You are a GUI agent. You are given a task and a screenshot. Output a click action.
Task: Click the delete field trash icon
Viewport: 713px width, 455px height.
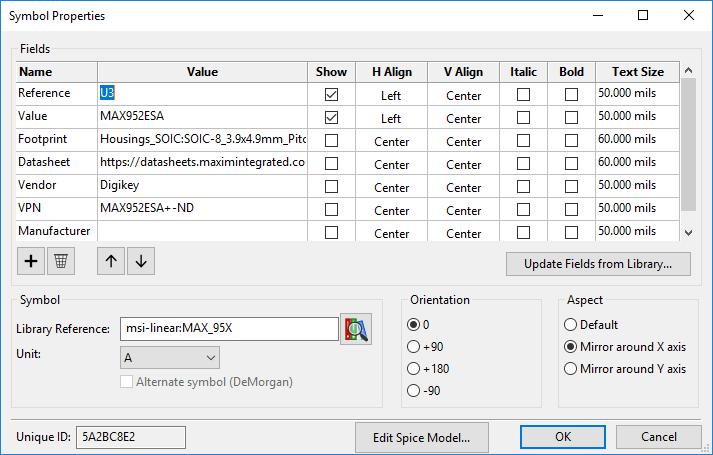pyautogui.click(x=61, y=261)
